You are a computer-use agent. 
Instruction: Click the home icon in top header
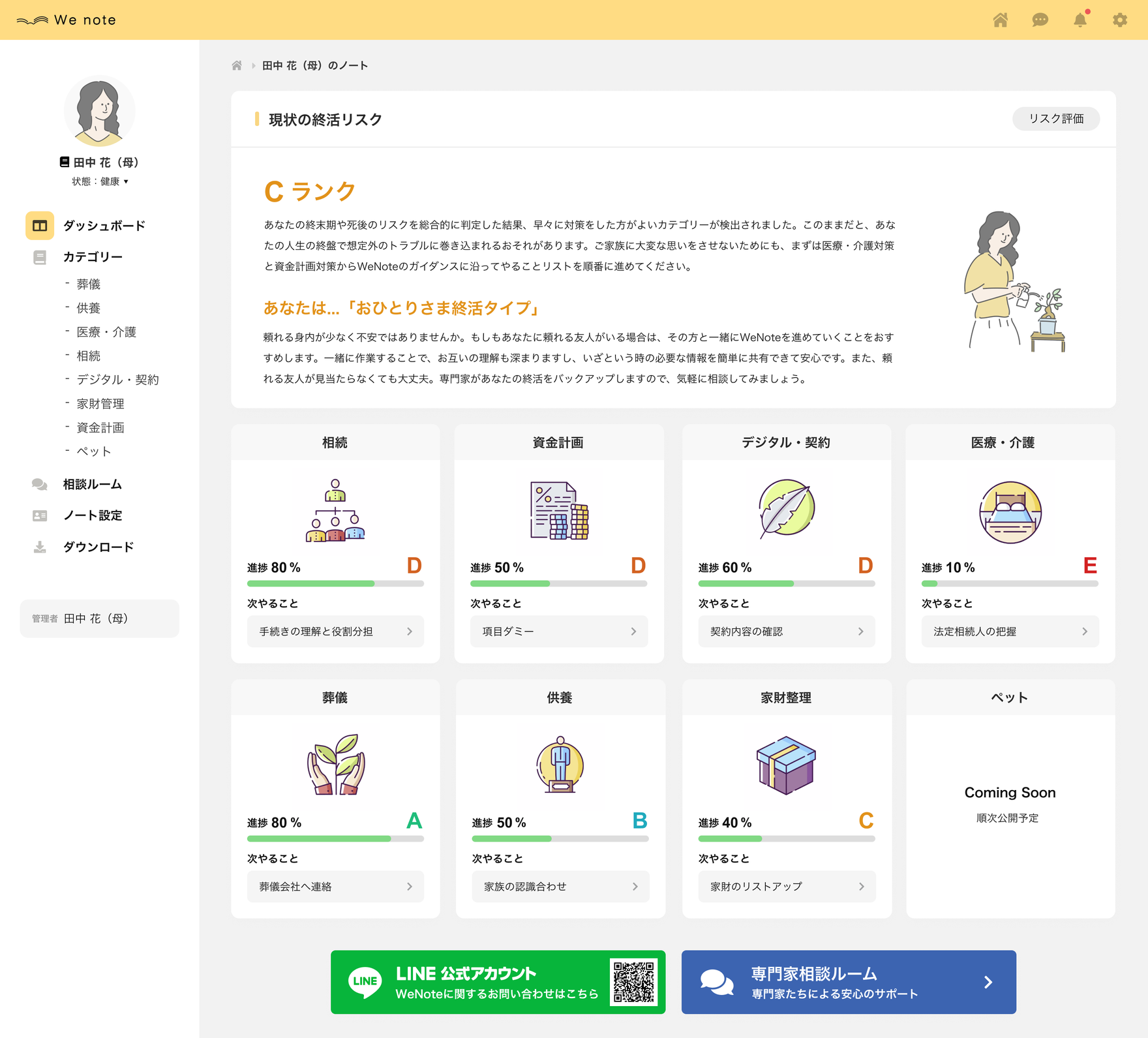tap(1000, 20)
